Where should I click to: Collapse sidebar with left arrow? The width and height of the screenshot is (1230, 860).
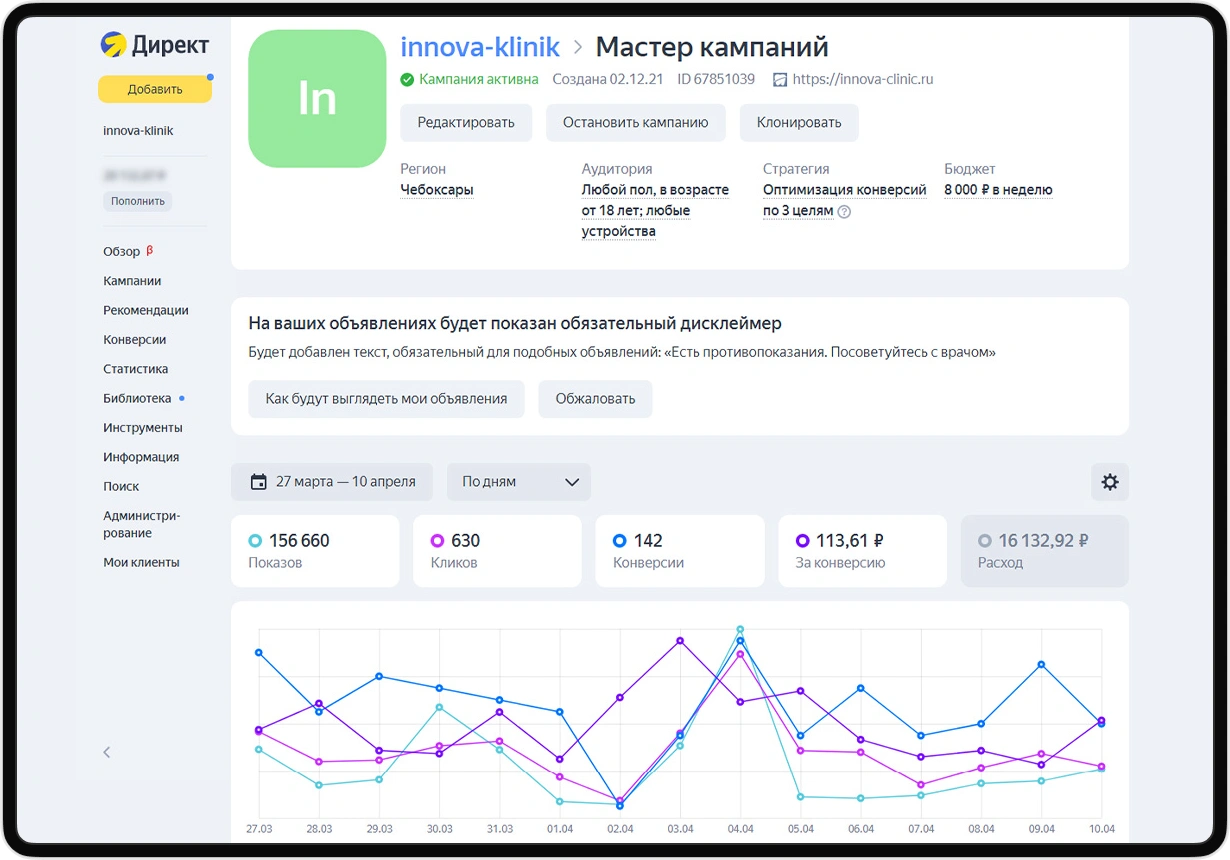tap(107, 752)
